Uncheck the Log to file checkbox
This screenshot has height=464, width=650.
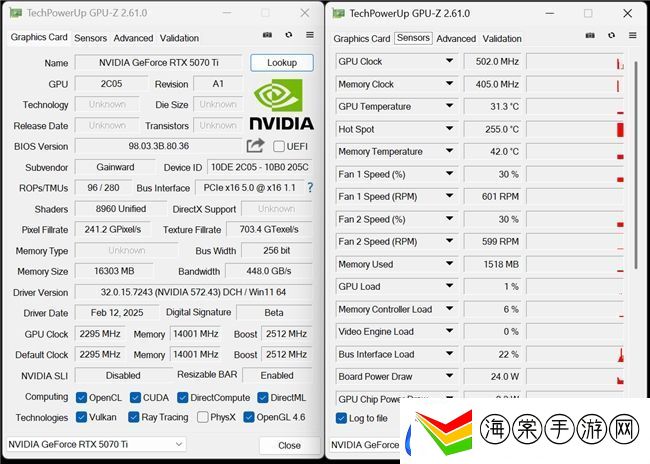[x=341, y=418]
